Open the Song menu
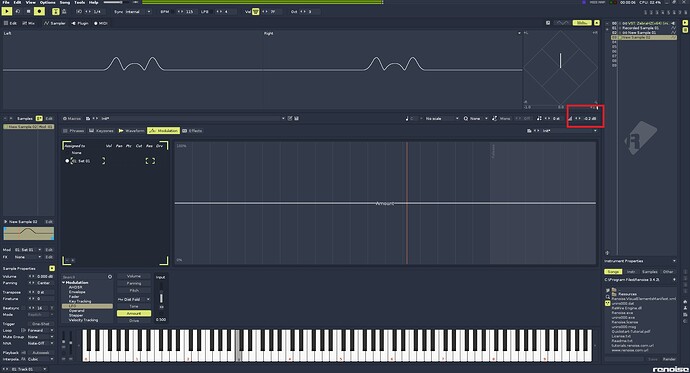The width and height of the screenshot is (690, 373). pyautogui.click(x=65, y=2)
